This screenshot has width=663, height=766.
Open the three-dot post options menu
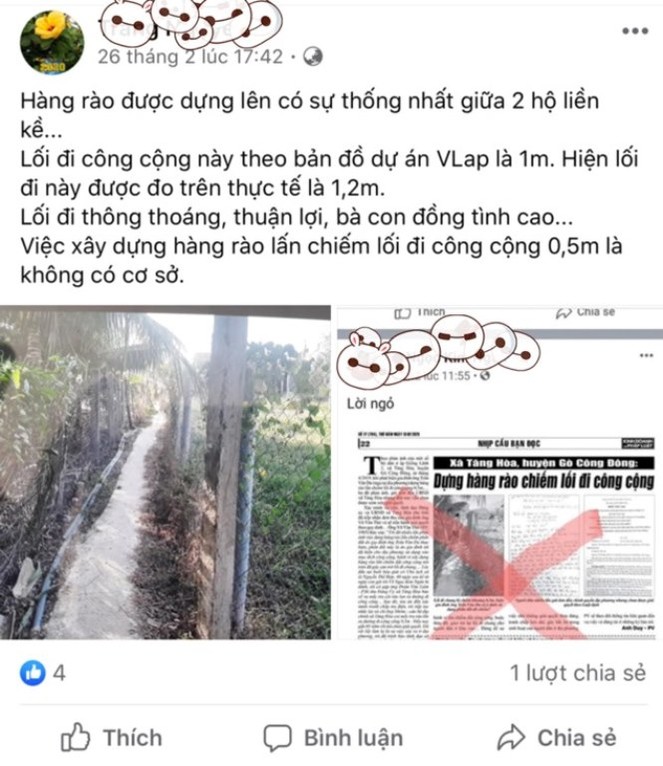coord(635,31)
